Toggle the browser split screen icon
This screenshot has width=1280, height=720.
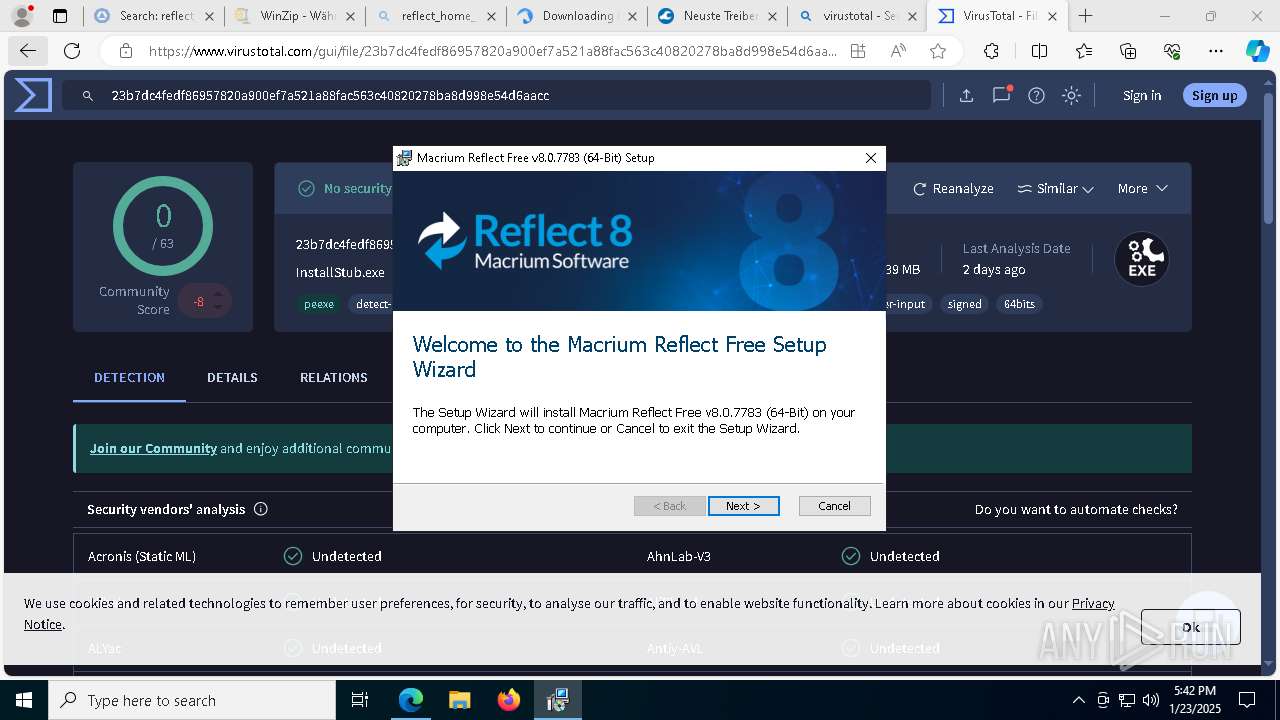tap(1039, 51)
